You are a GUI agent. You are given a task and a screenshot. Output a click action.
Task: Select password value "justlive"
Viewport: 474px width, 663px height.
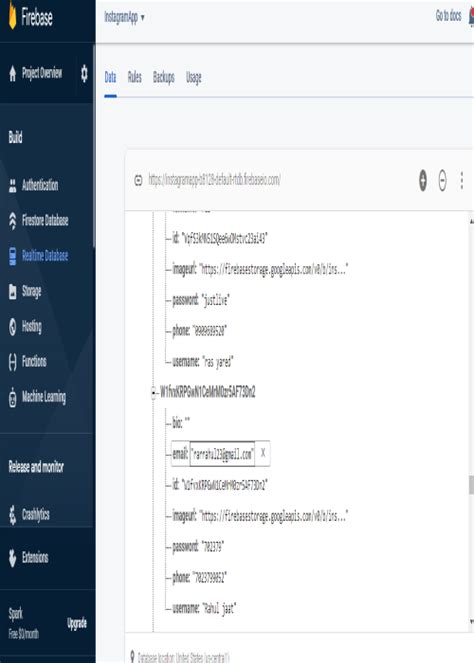pos(216,301)
